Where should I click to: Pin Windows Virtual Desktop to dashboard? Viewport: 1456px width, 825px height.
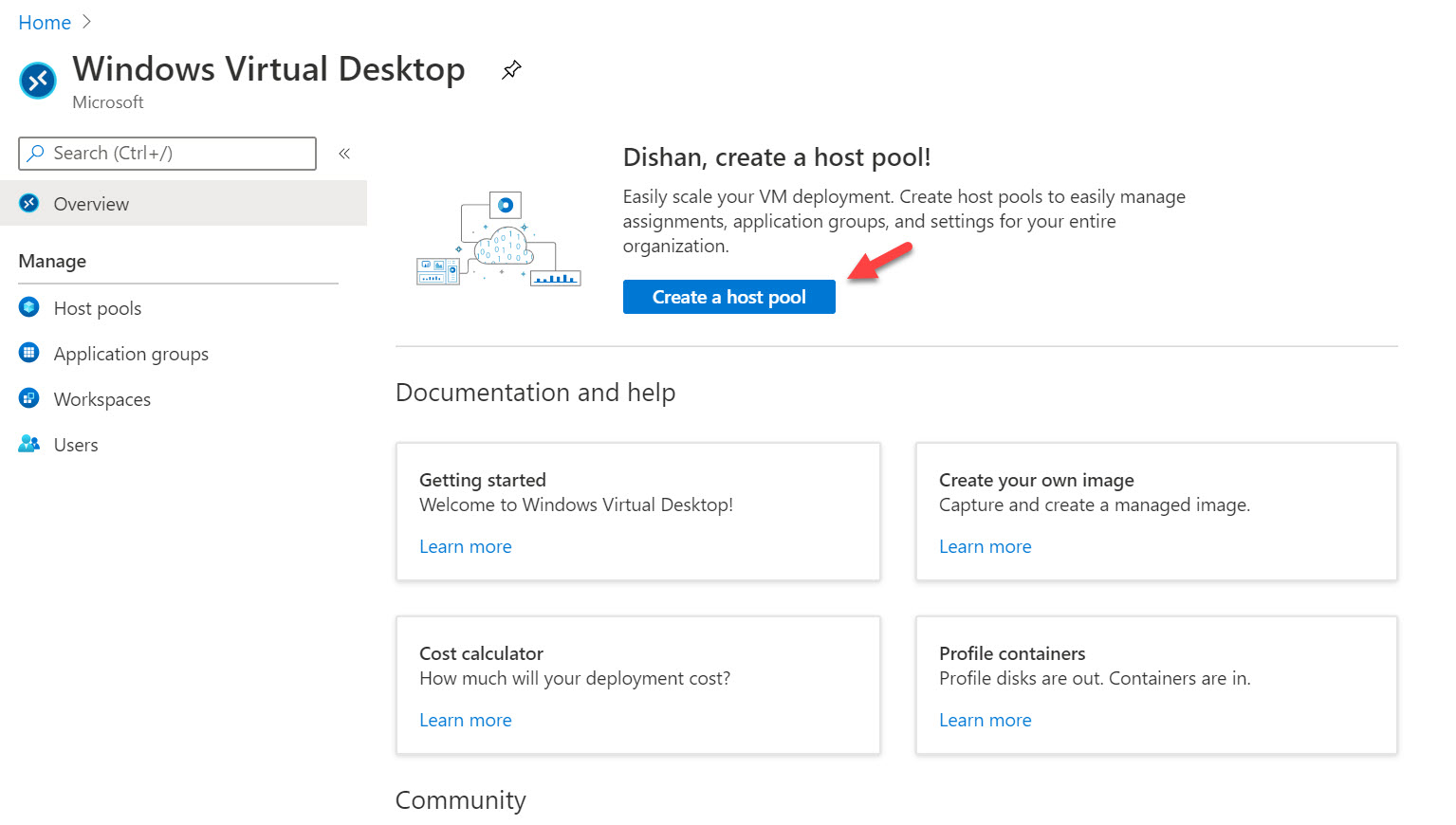511,69
